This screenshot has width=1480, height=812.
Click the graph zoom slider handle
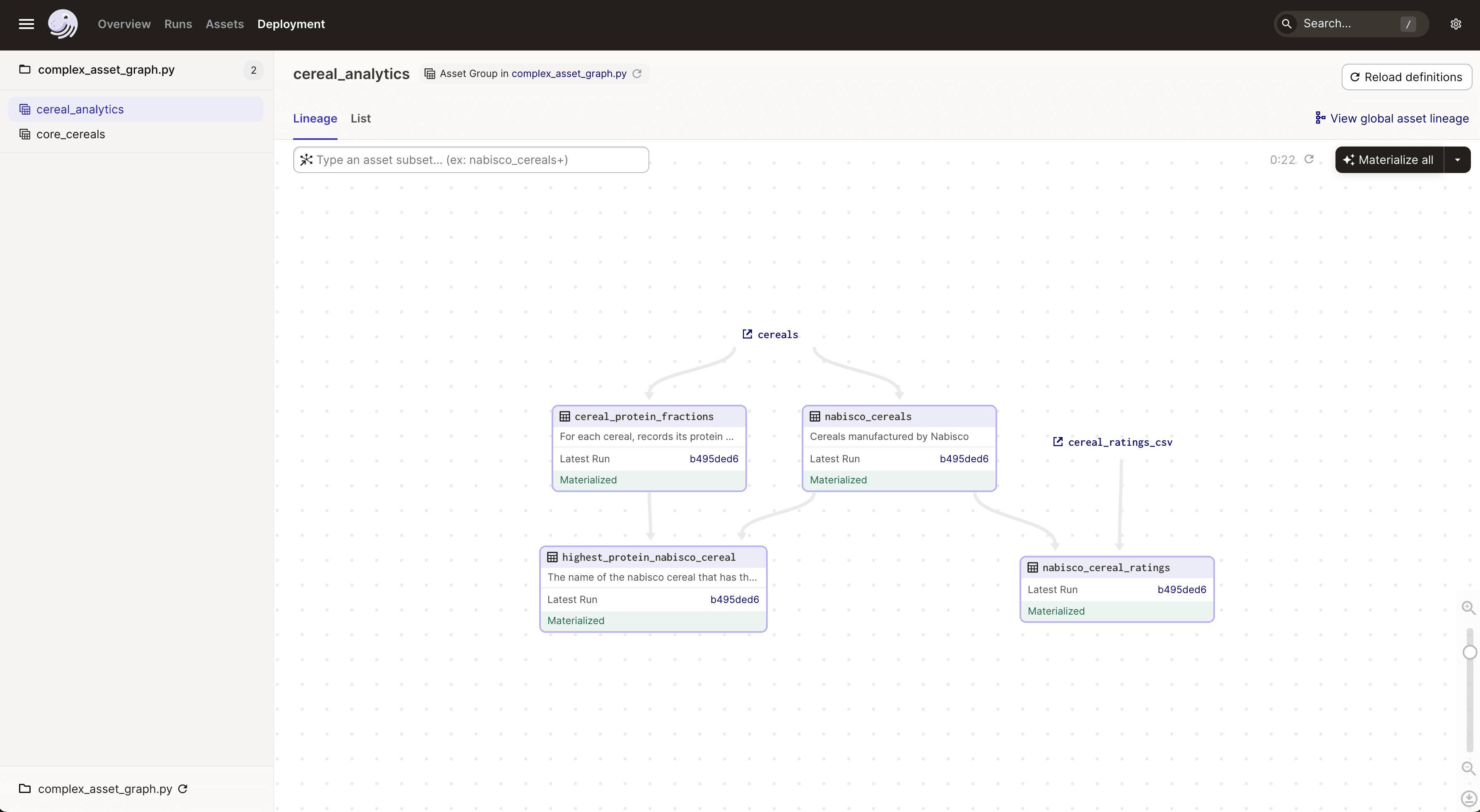click(1470, 652)
